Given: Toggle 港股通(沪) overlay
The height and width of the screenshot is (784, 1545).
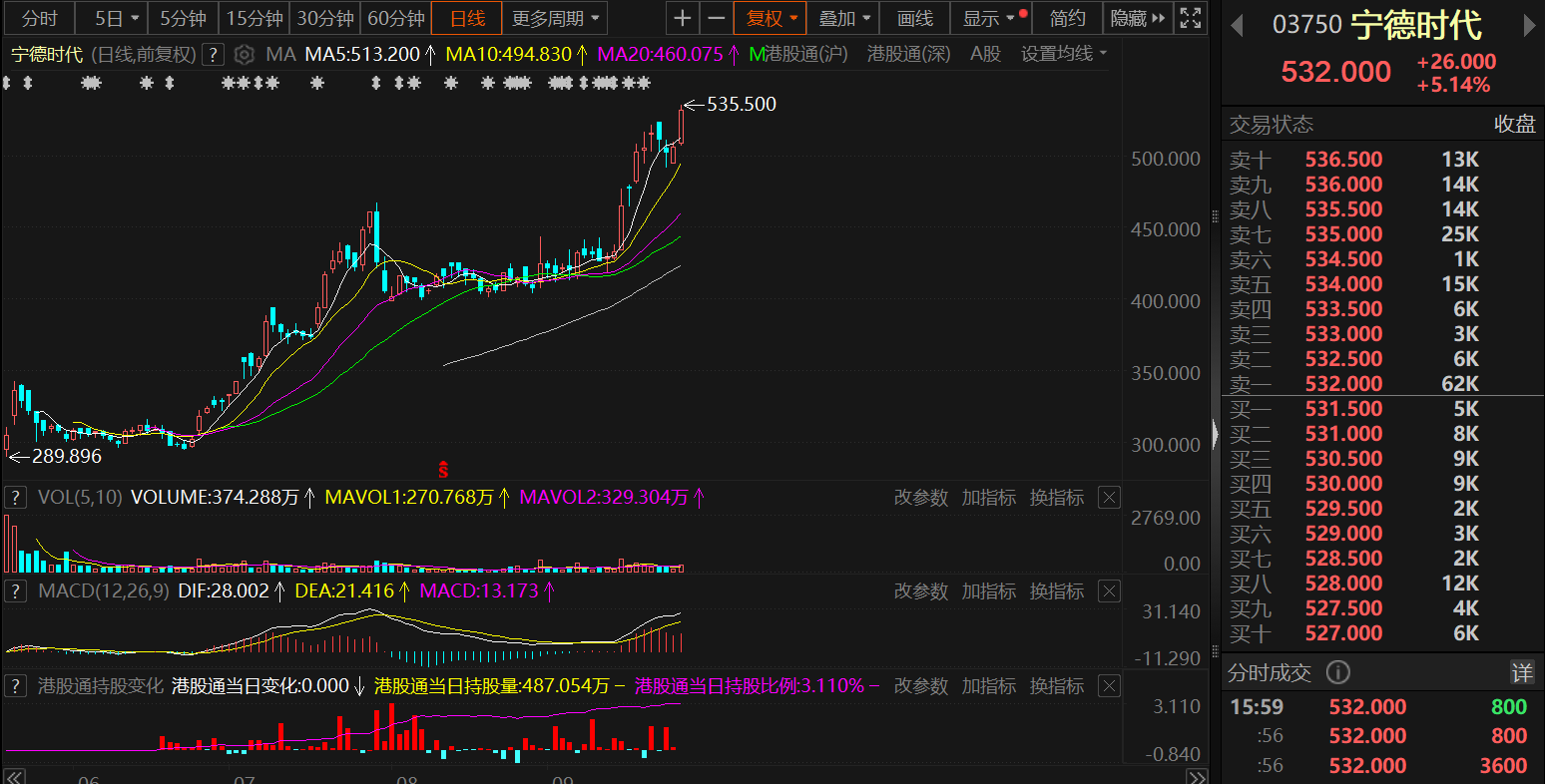Looking at the screenshot, I should pos(798,54).
